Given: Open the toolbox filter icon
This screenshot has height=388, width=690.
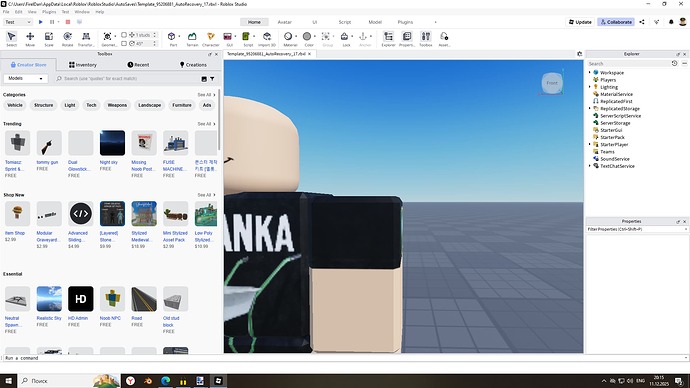Looking at the screenshot, I should pyautogui.click(x=212, y=79).
